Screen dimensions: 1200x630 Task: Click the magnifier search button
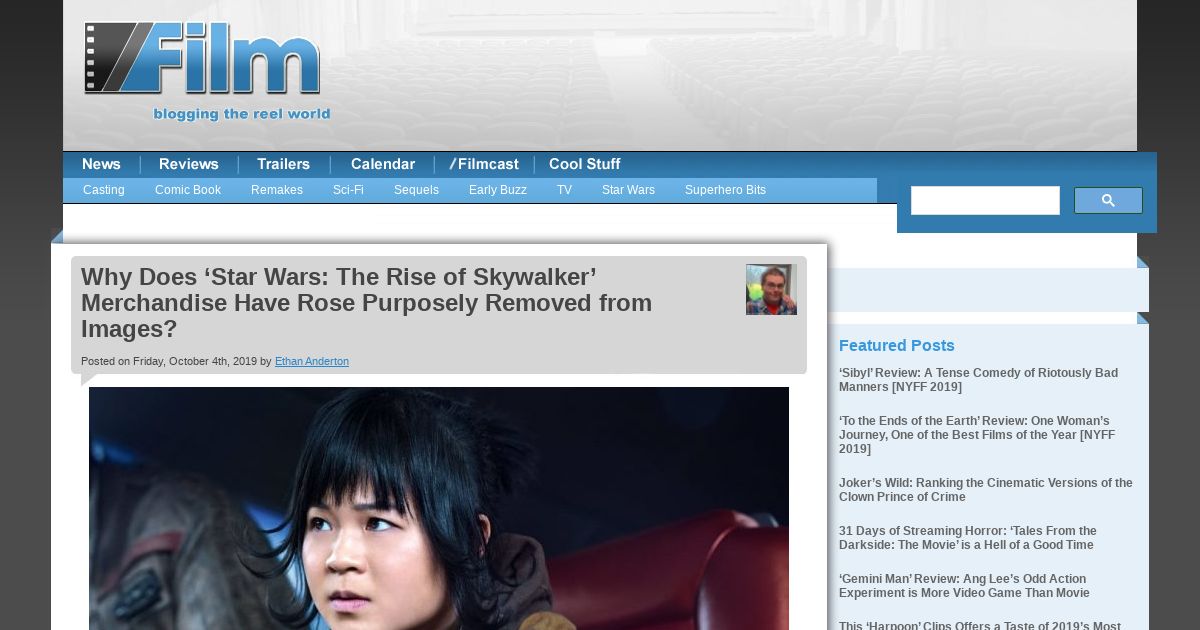pyautogui.click(x=1108, y=201)
